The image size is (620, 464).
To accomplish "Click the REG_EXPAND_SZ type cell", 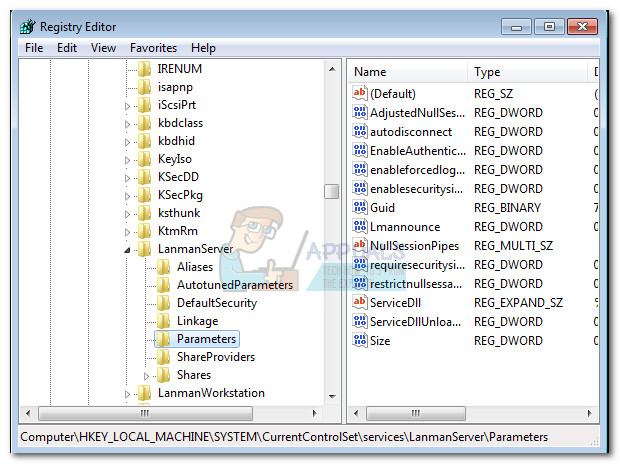I will (x=518, y=303).
